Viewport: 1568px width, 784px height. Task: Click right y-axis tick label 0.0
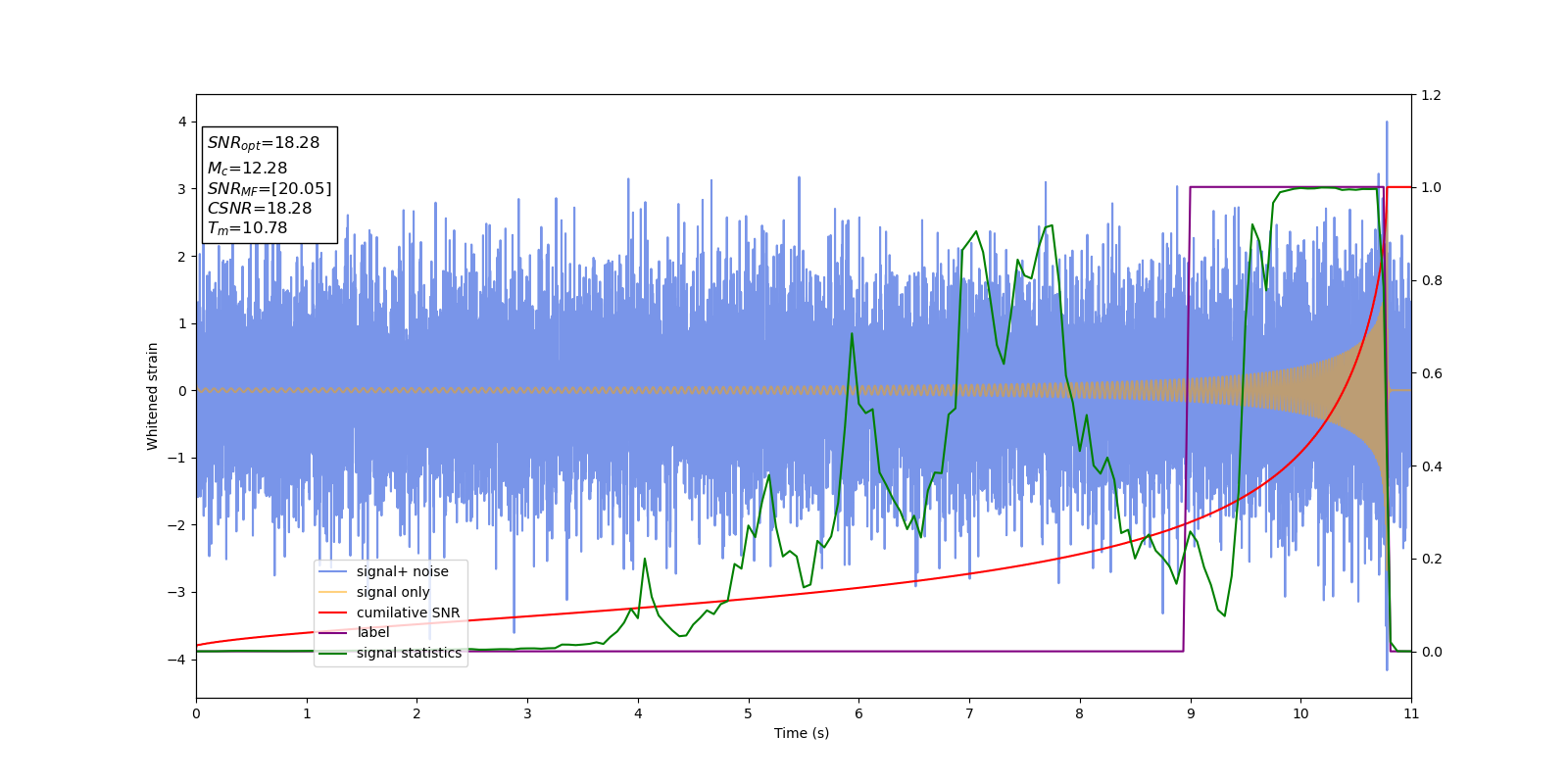click(x=1432, y=652)
